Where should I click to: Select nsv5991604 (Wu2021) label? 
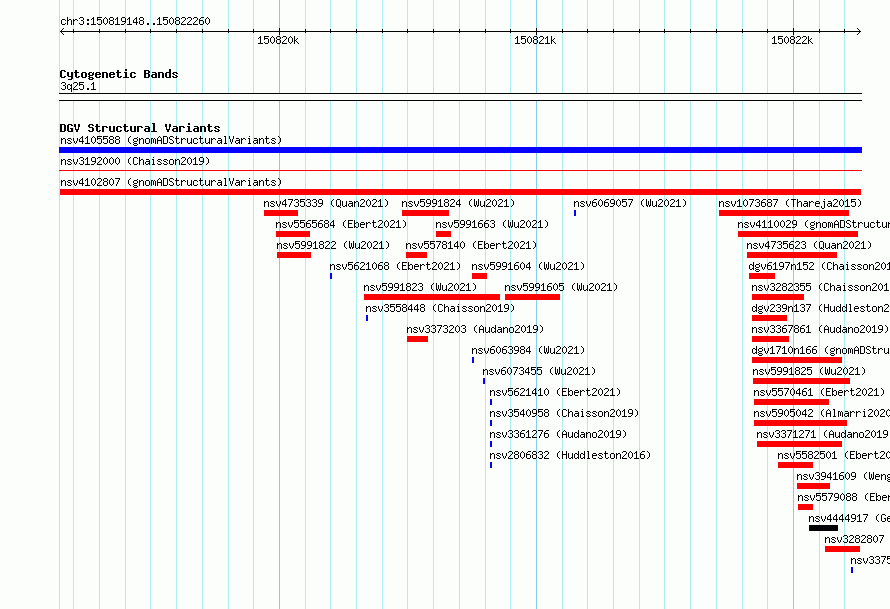pyautogui.click(x=528, y=266)
